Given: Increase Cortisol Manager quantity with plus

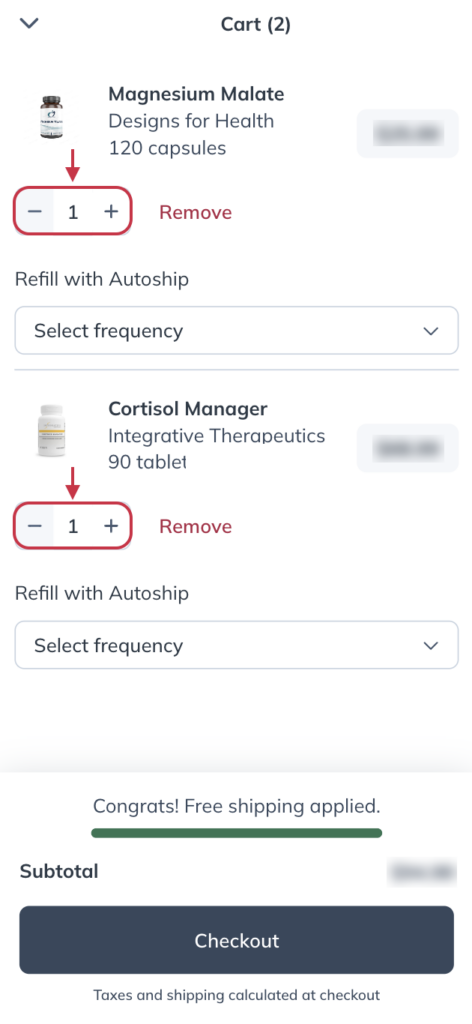Looking at the screenshot, I should click(112, 526).
